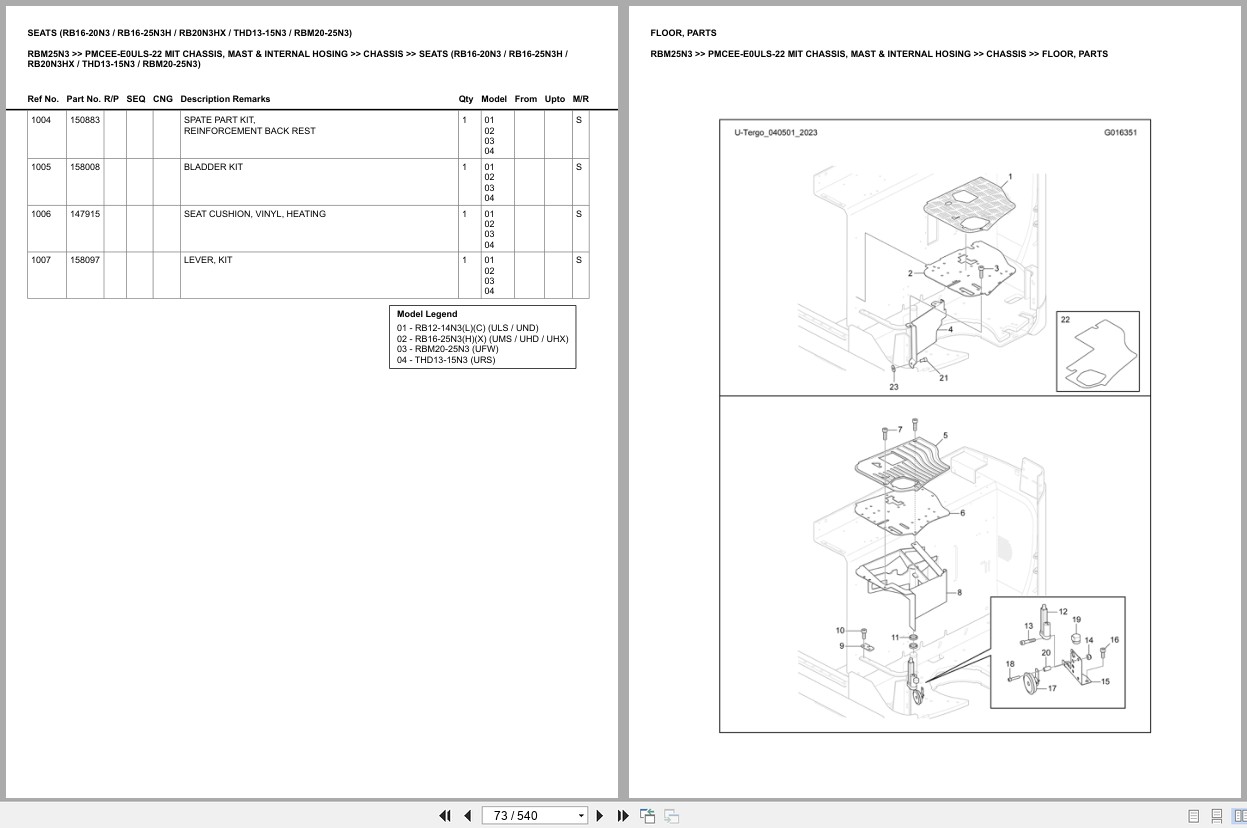This screenshot has width=1247, height=828.
Task: Click part number 158097
Action: pos(84,260)
